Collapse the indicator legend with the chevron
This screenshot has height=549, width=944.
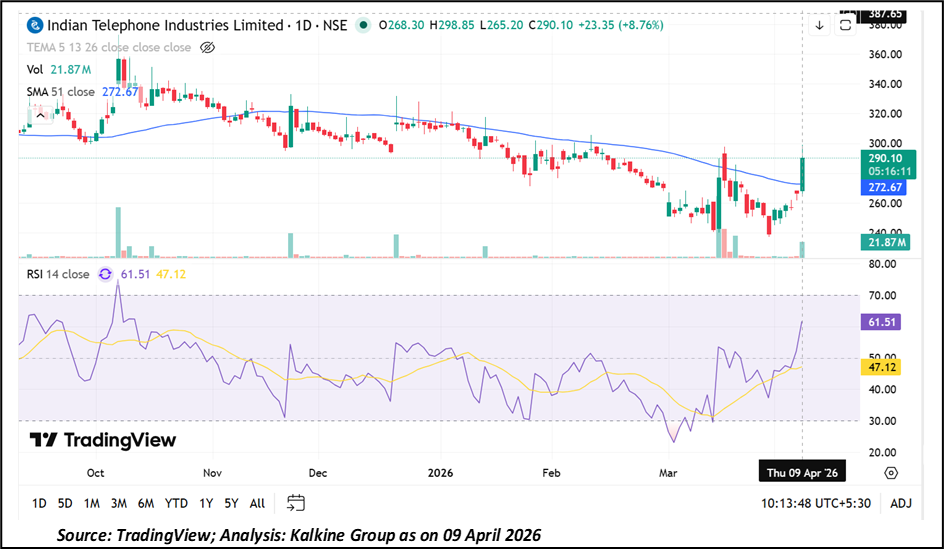40,115
